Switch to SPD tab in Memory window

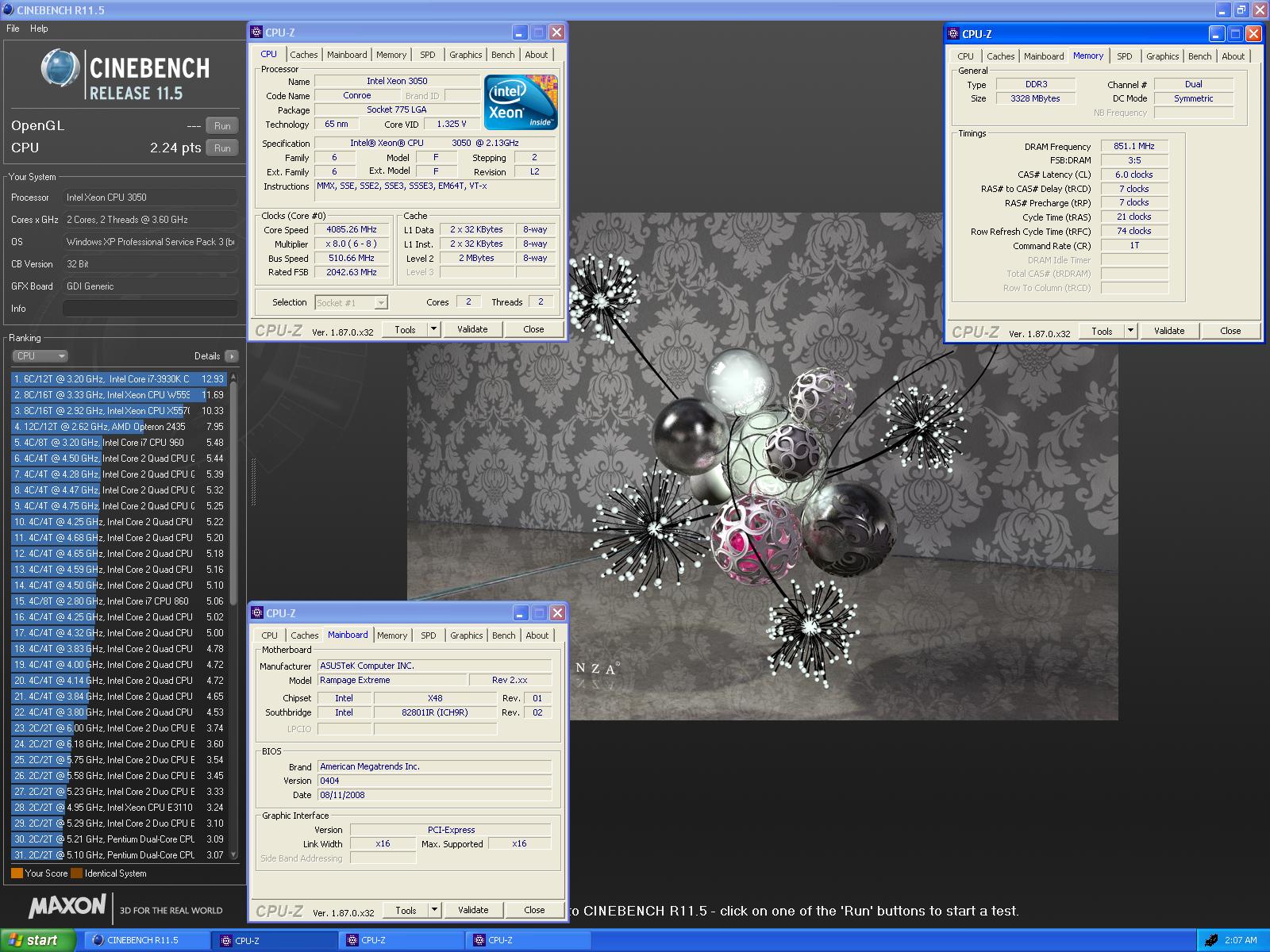pos(1125,56)
